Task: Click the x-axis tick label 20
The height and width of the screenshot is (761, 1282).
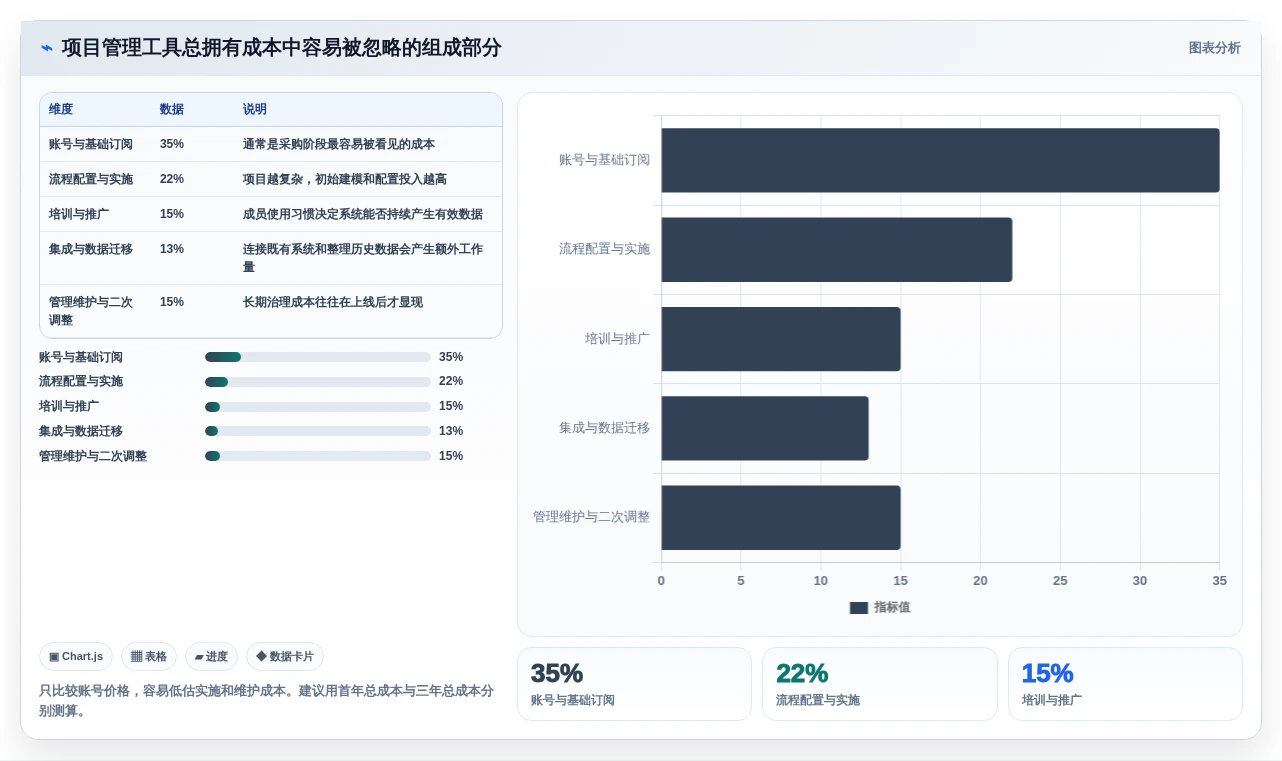Action: point(980,581)
